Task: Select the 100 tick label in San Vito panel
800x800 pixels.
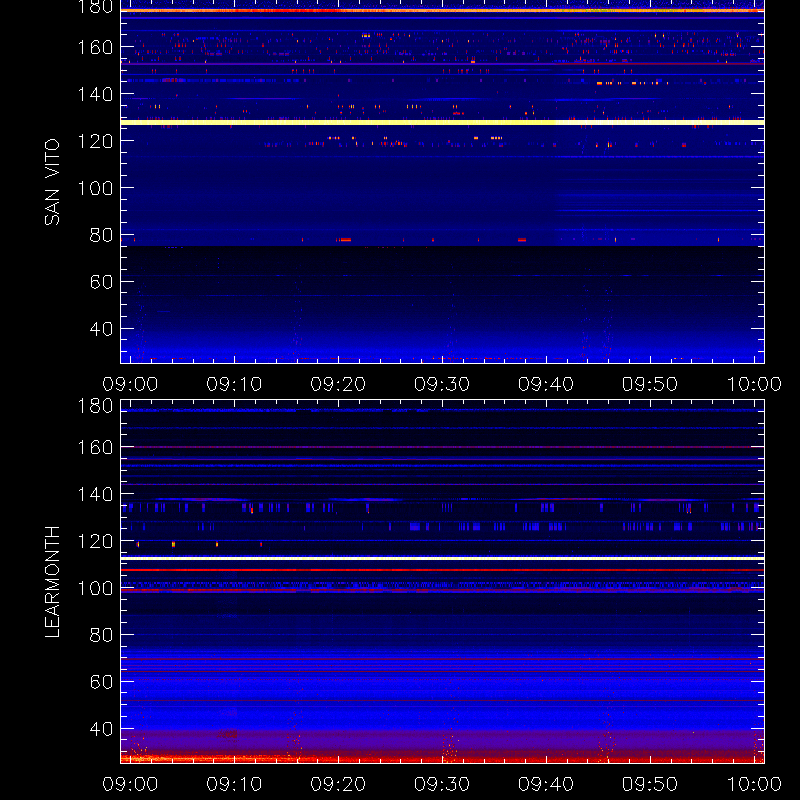Action: pos(95,188)
